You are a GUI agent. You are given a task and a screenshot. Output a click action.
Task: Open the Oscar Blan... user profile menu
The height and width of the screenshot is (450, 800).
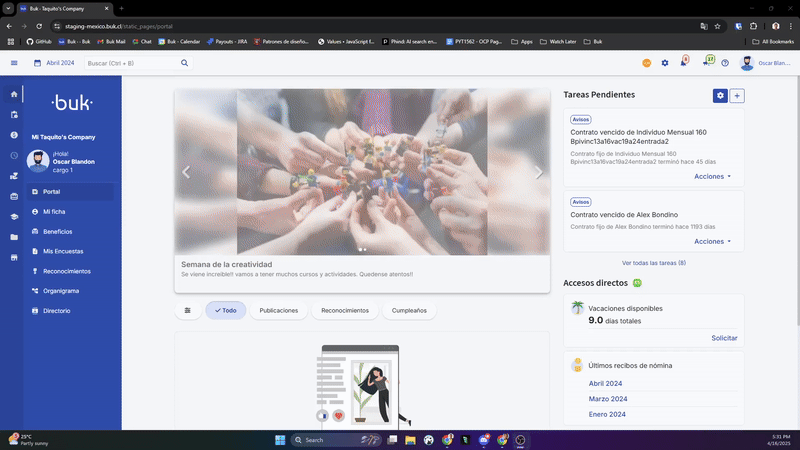[x=765, y=63]
